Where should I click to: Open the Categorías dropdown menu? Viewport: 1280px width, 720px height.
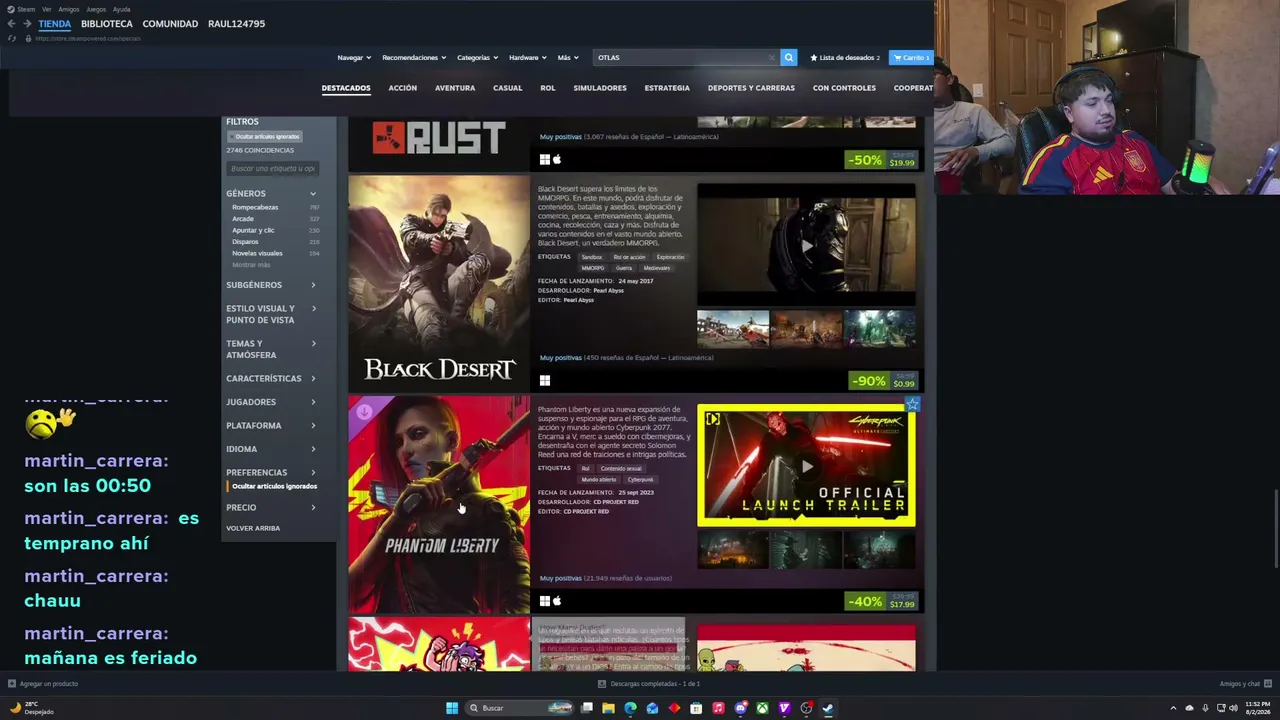click(478, 58)
